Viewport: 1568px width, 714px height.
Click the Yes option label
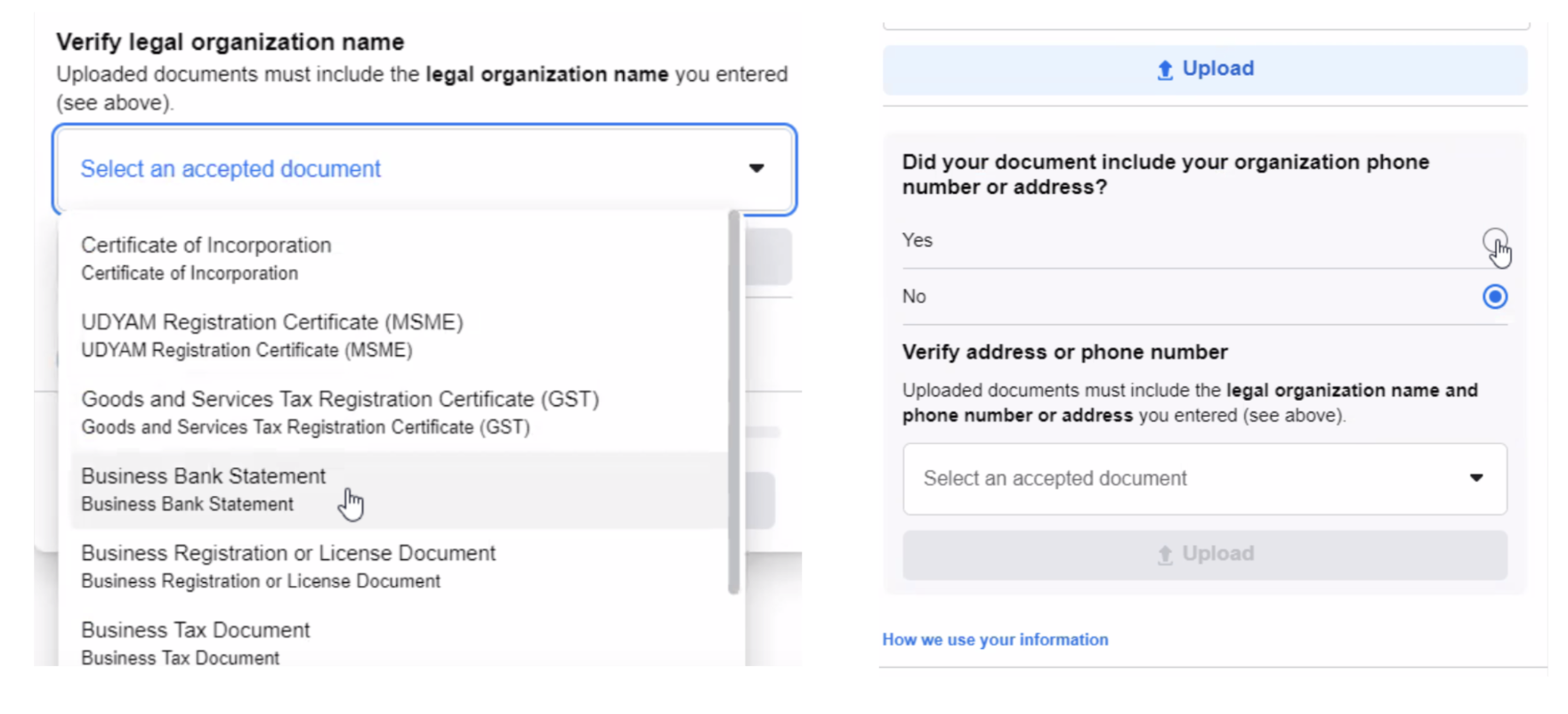coord(917,240)
